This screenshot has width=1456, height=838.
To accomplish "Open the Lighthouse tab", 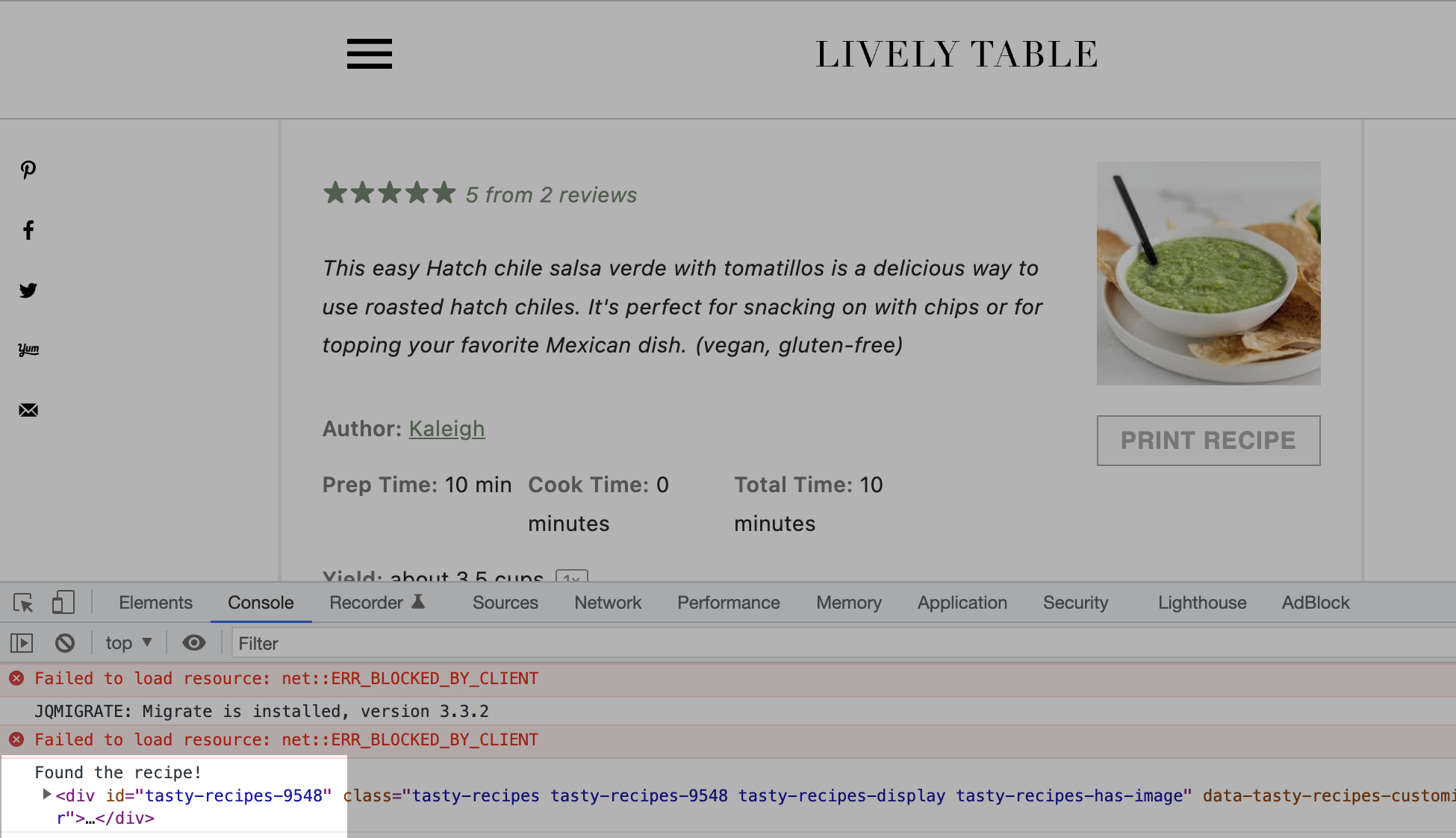I will (1202, 603).
